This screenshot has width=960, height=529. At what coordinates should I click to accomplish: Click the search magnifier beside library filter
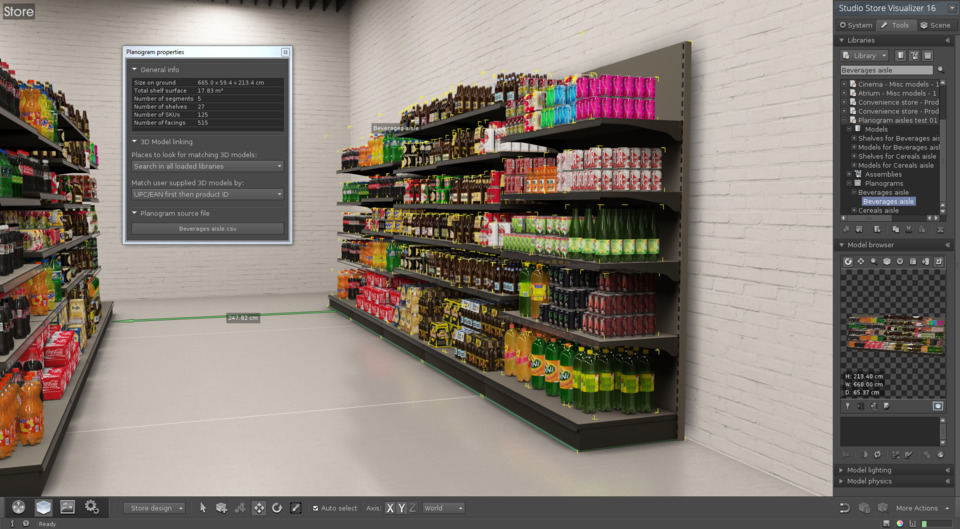click(x=940, y=70)
